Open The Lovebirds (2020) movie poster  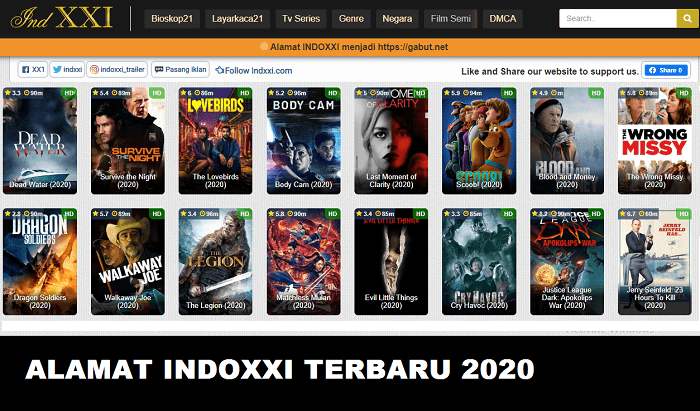pos(216,141)
